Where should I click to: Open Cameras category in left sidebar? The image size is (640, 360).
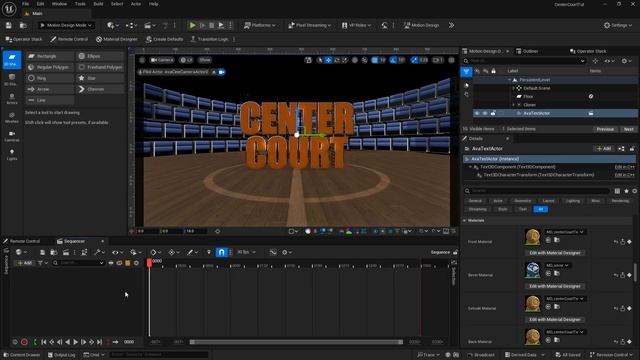click(x=12, y=136)
